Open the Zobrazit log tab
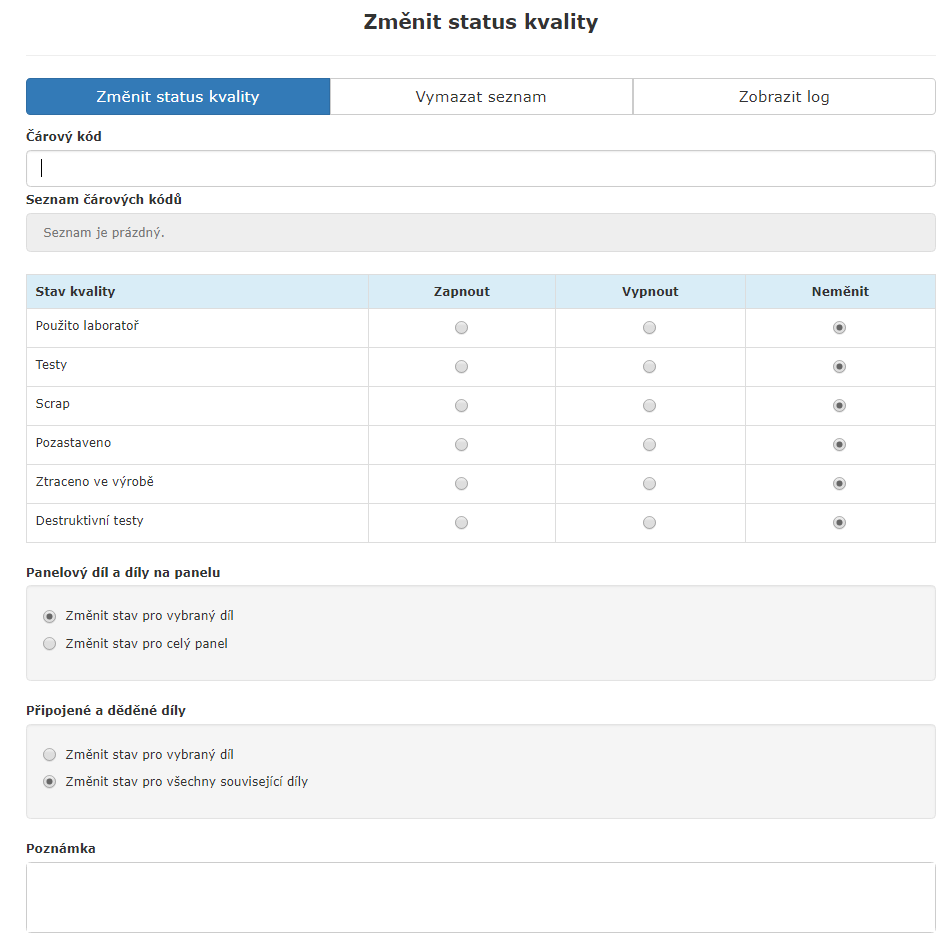 point(784,97)
